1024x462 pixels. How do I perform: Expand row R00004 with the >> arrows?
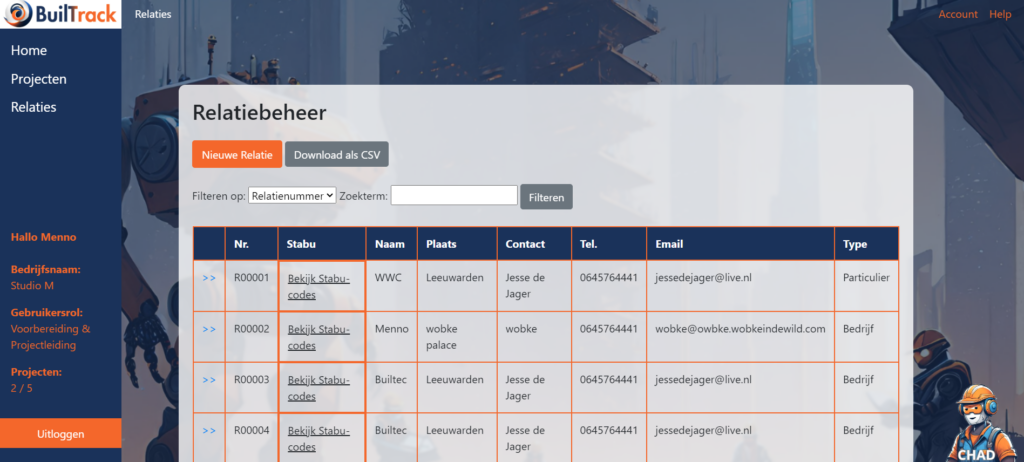coord(209,431)
